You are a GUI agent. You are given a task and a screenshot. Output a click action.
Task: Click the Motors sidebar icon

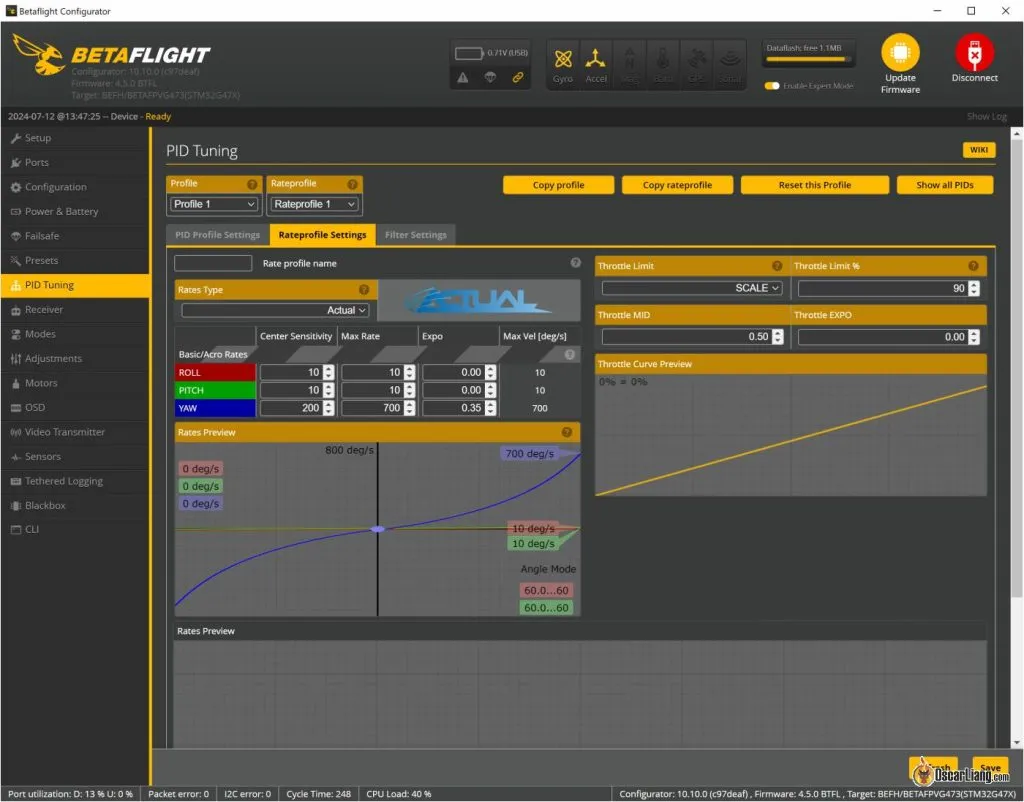16,383
